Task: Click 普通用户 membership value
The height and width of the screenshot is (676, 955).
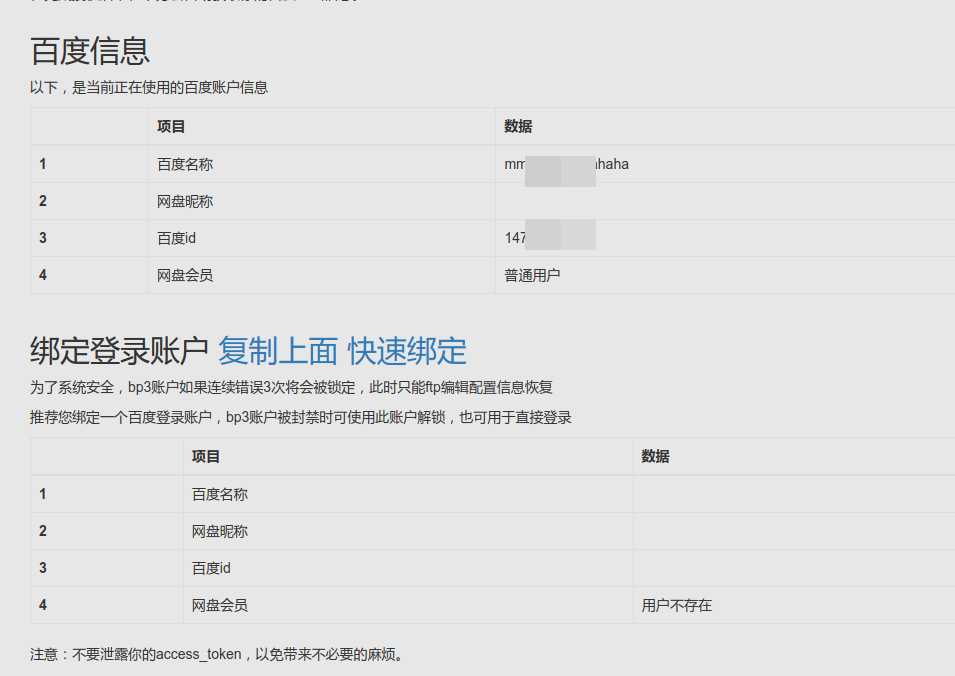Action: 532,275
